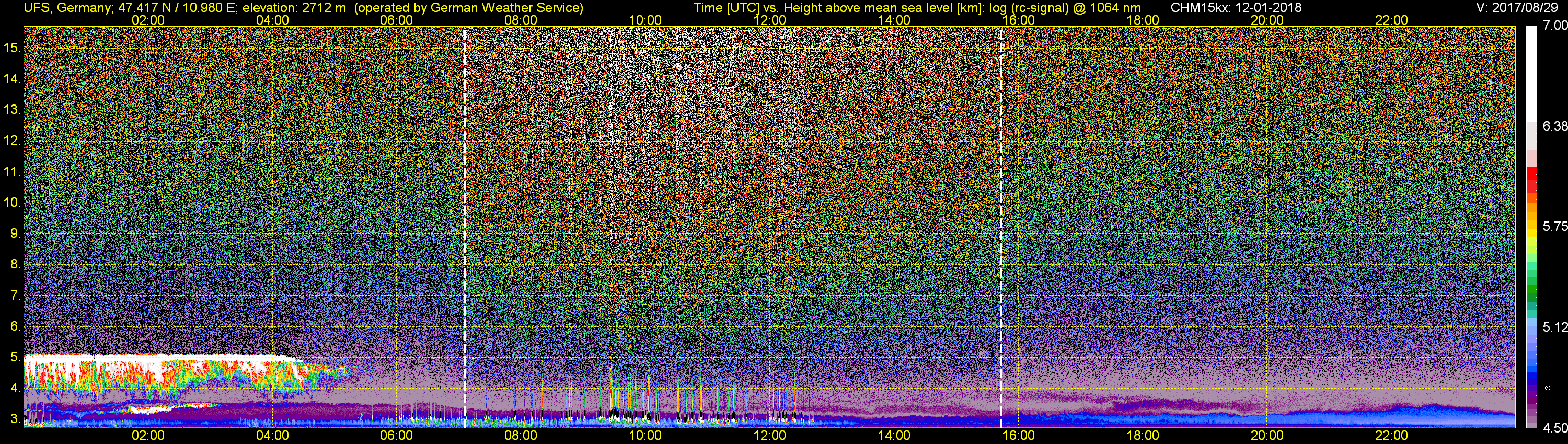Click the station title 'UFS, Germany; 47.417 N / 10.980 E'

(x=130, y=8)
